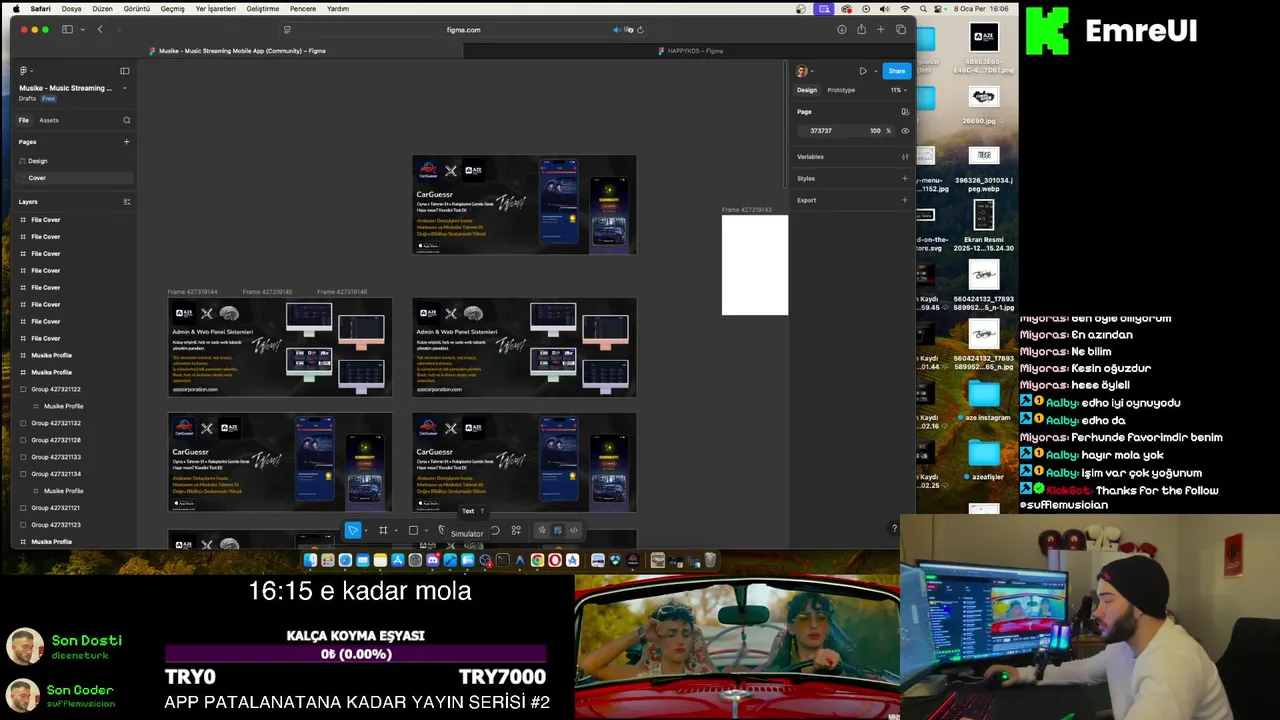Select the Comment tool in Figma toolbar
The image size is (1280, 720).
495,530
